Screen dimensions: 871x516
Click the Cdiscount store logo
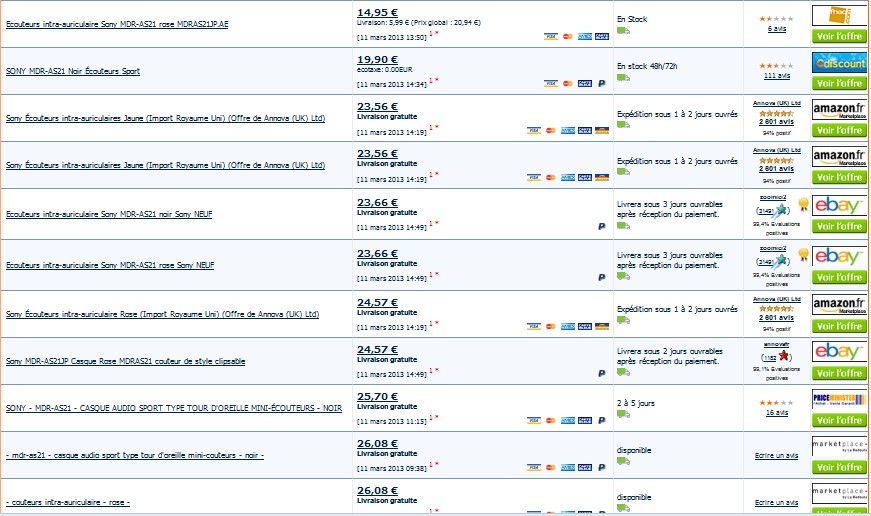coord(839,63)
